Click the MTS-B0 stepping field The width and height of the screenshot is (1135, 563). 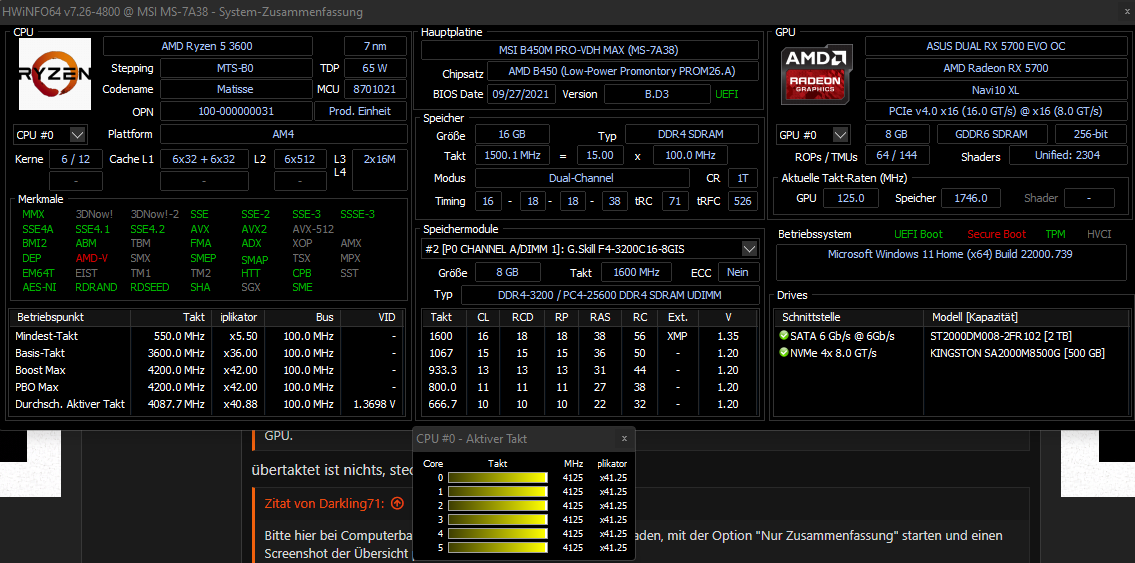[235, 68]
